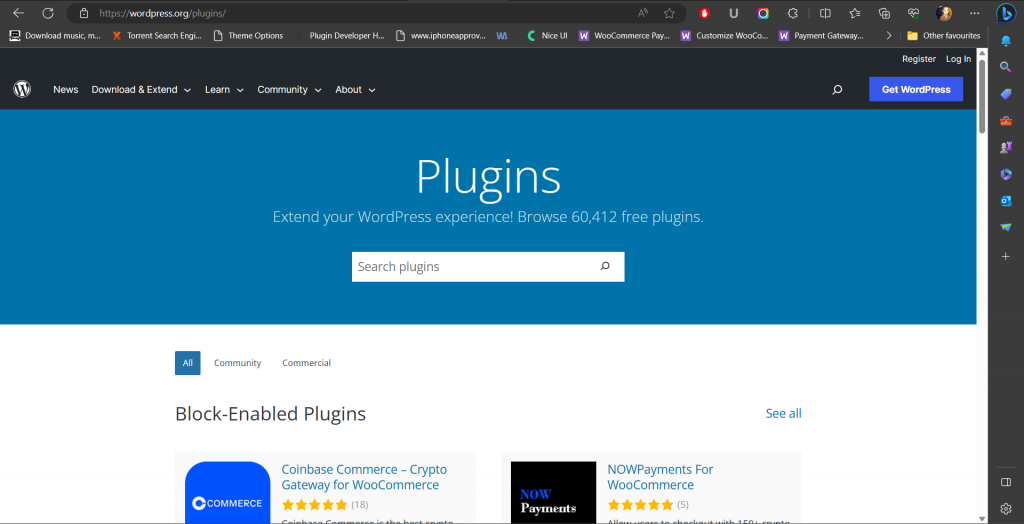1024x524 pixels.
Task: Open the Theme Options bookmark
Action: click(x=248, y=36)
